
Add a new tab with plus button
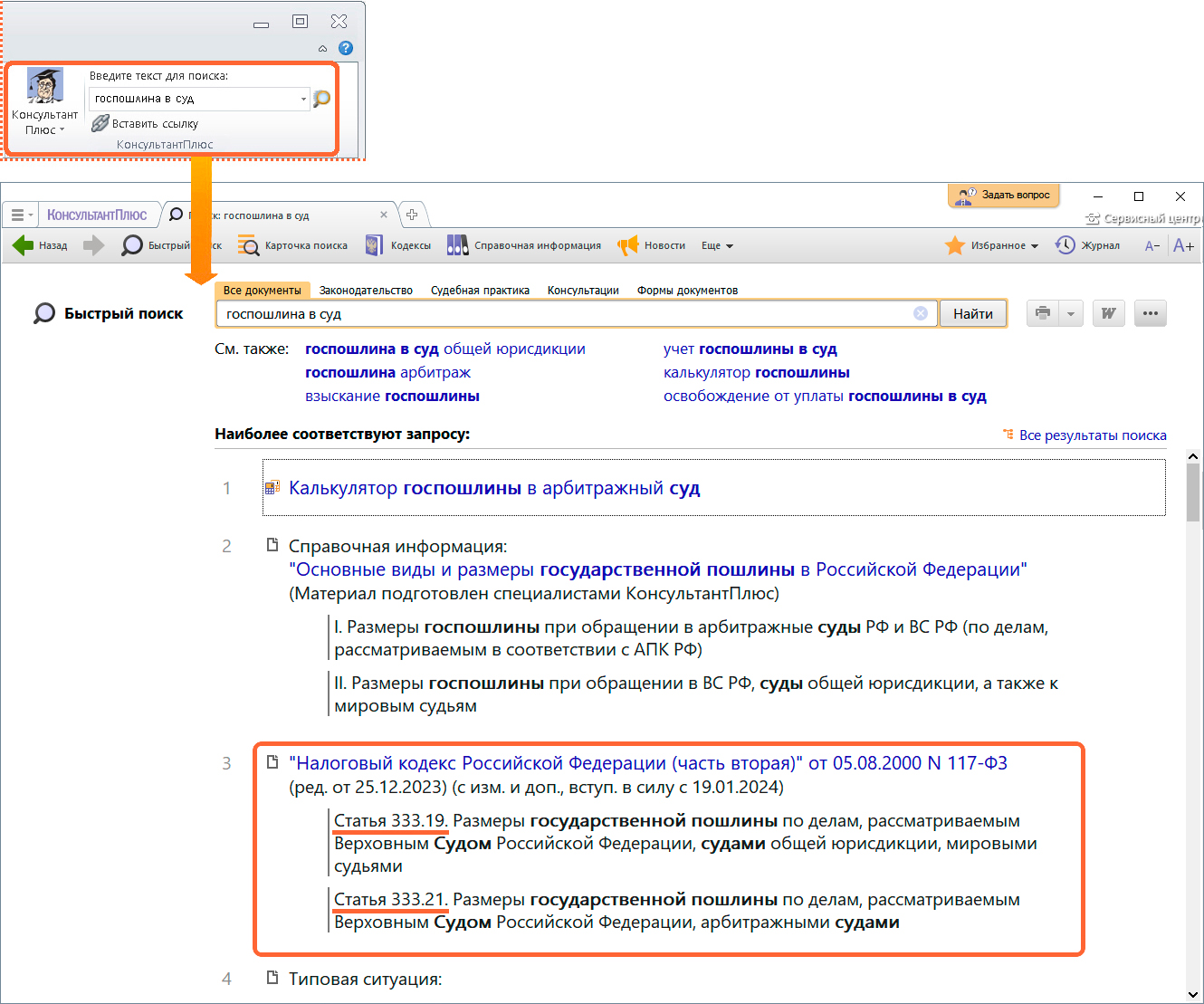tap(412, 215)
